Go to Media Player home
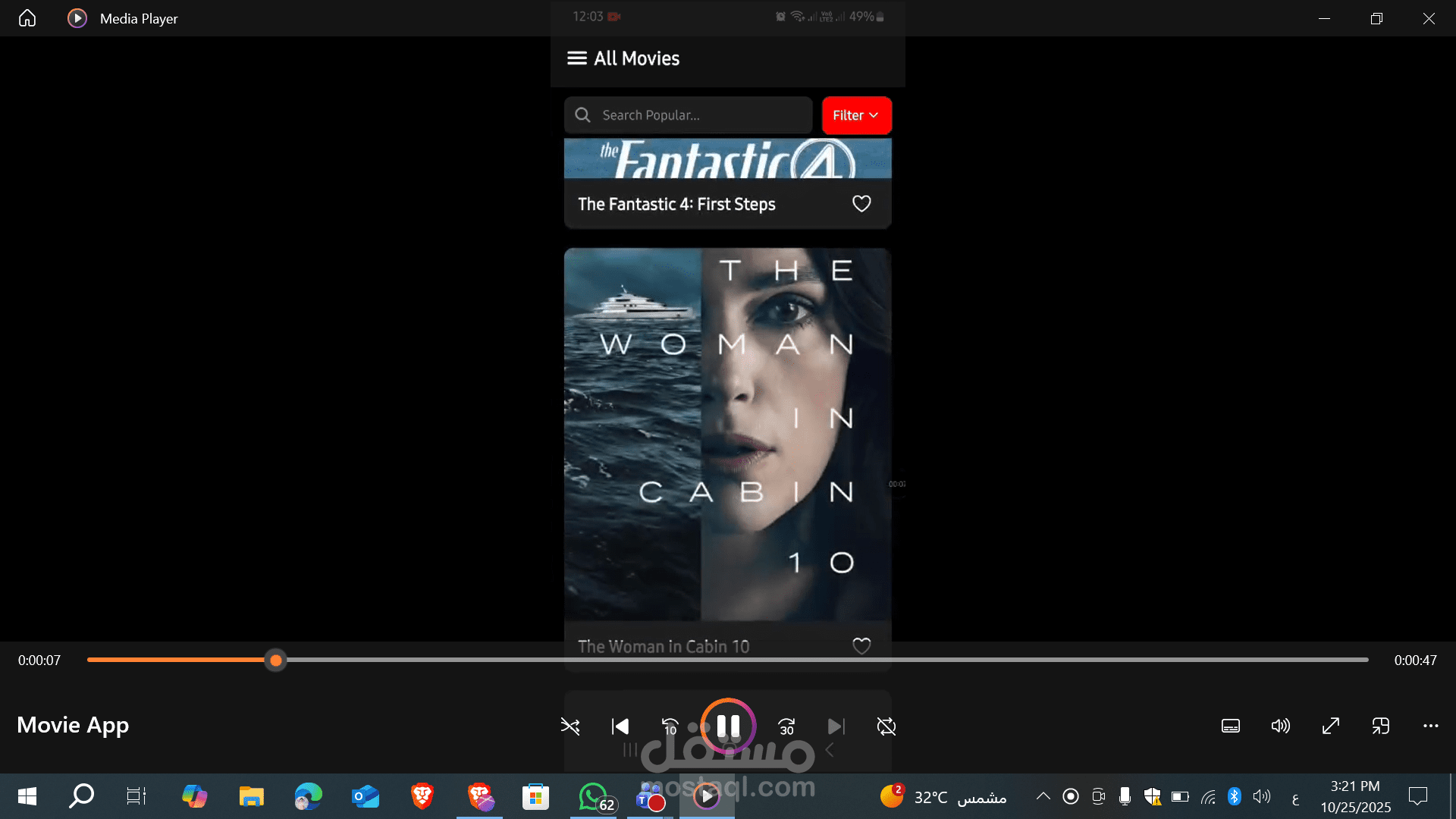The width and height of the screenshot is (1456, 819). pyautogui.click(x=27, y=18)
